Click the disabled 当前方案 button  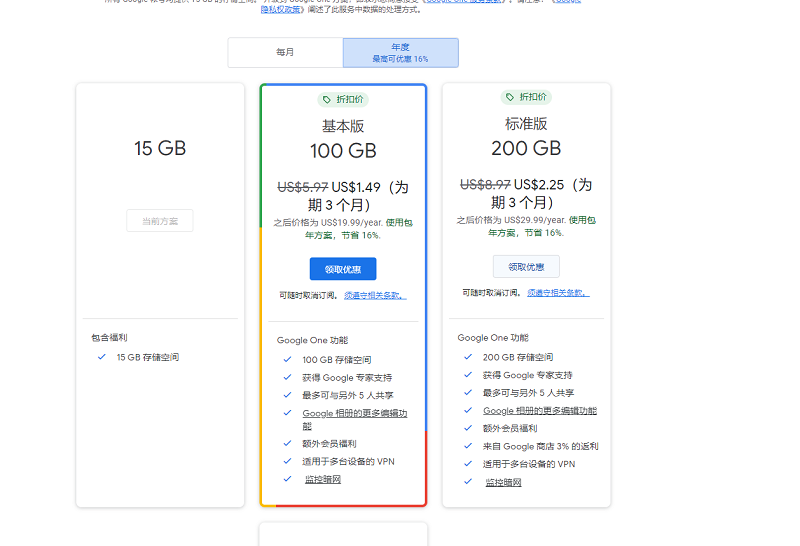[160, 221]
